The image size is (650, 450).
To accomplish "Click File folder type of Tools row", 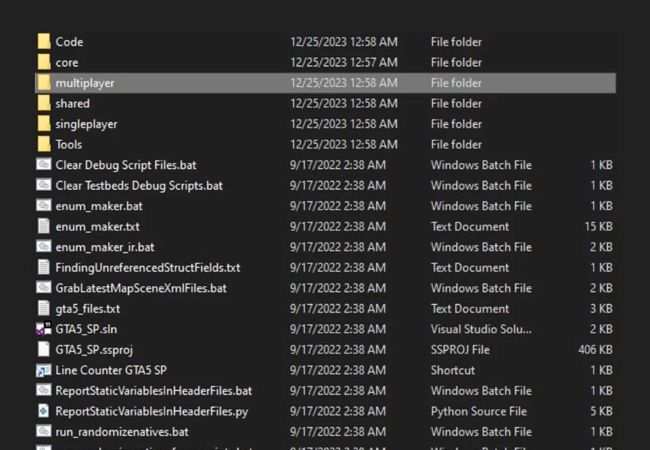I will coord(456,145).
